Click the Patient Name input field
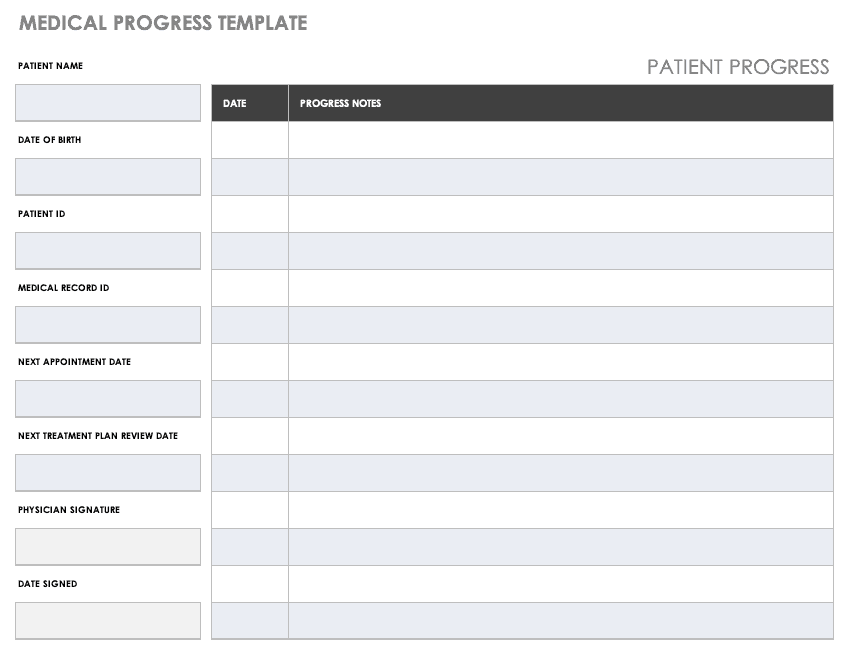Image resolution: width=851 pixels, height=667 pixels. [108, 103]
